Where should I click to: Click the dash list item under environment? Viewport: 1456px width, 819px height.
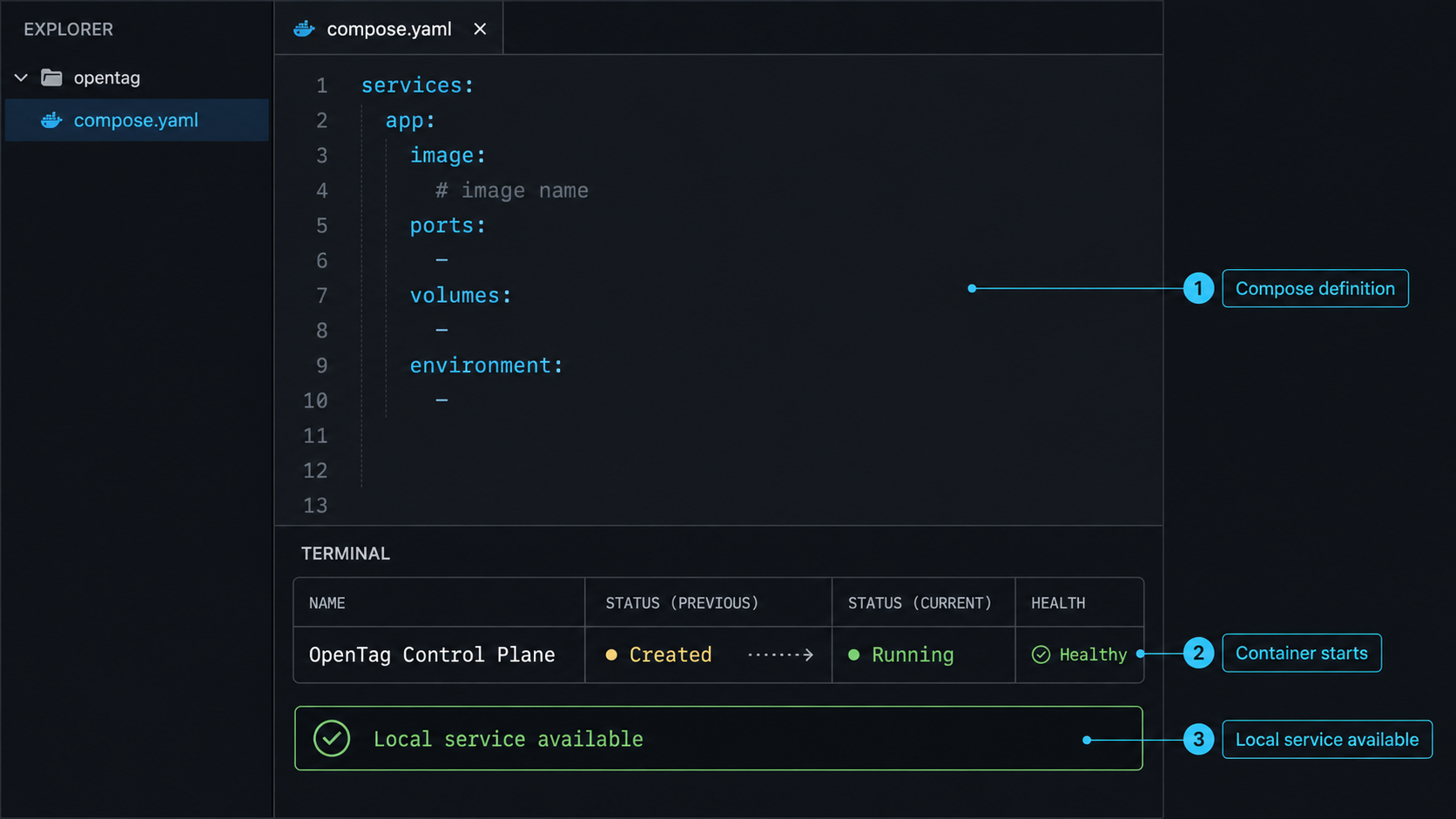click(x=442, y=400)
